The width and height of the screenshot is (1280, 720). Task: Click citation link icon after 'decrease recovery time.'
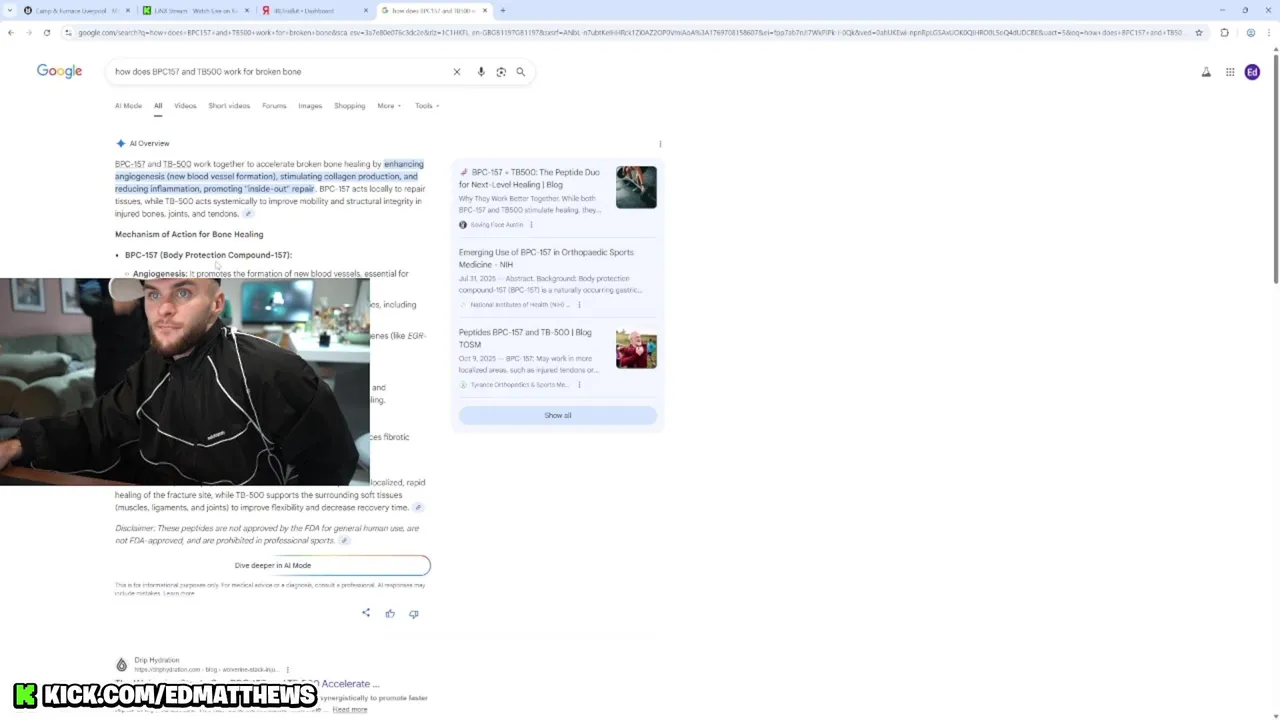(418, 508)
